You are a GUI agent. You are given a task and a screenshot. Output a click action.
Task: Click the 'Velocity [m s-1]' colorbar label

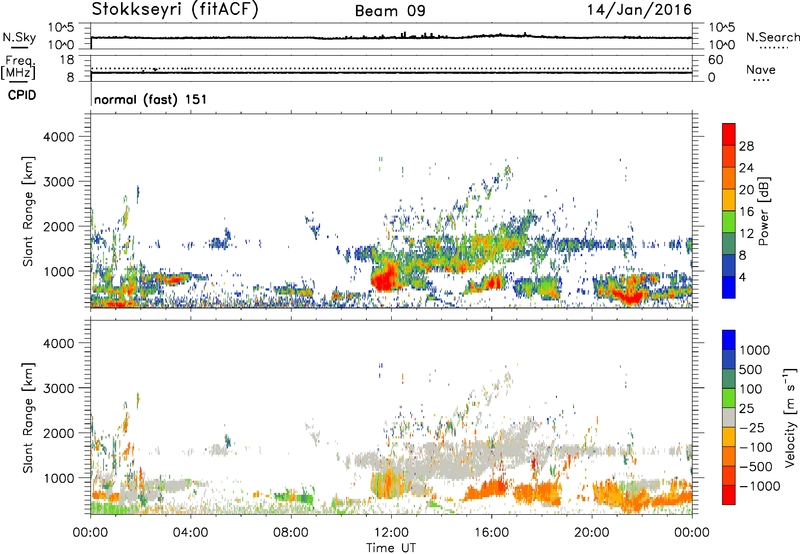click(x=790, y=417)
